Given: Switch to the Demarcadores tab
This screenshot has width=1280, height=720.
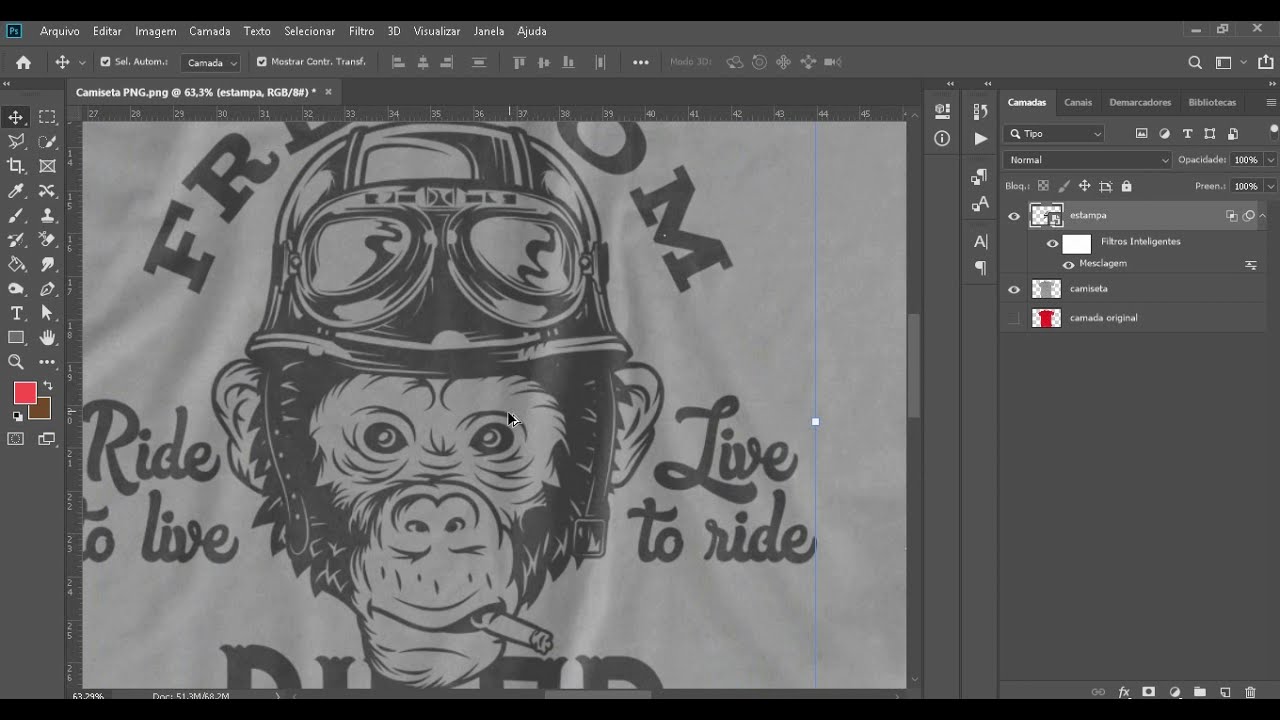Looking at the screenshot, I should 1140,102.
